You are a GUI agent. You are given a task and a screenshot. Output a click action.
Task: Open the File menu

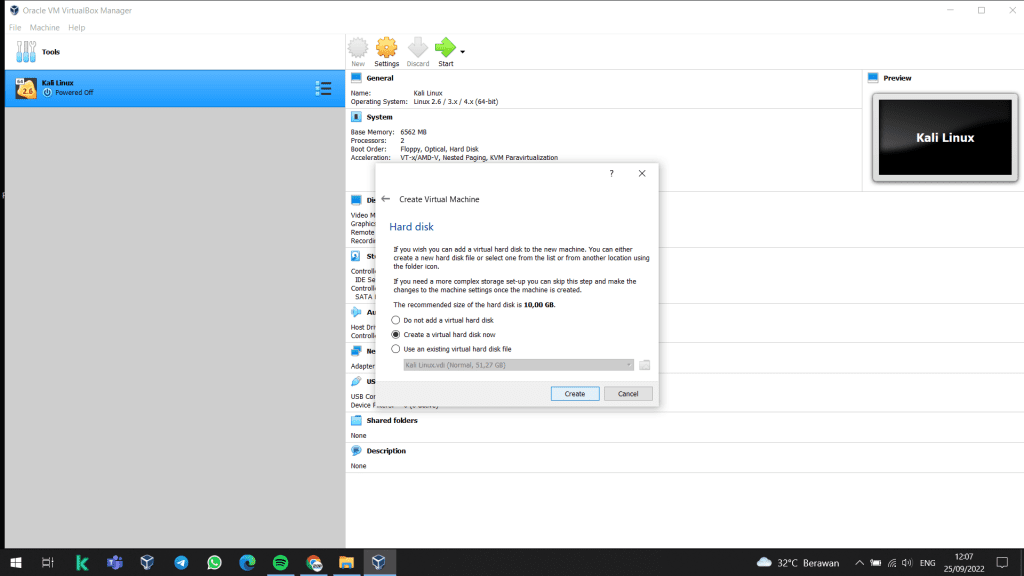click(15, 28)
